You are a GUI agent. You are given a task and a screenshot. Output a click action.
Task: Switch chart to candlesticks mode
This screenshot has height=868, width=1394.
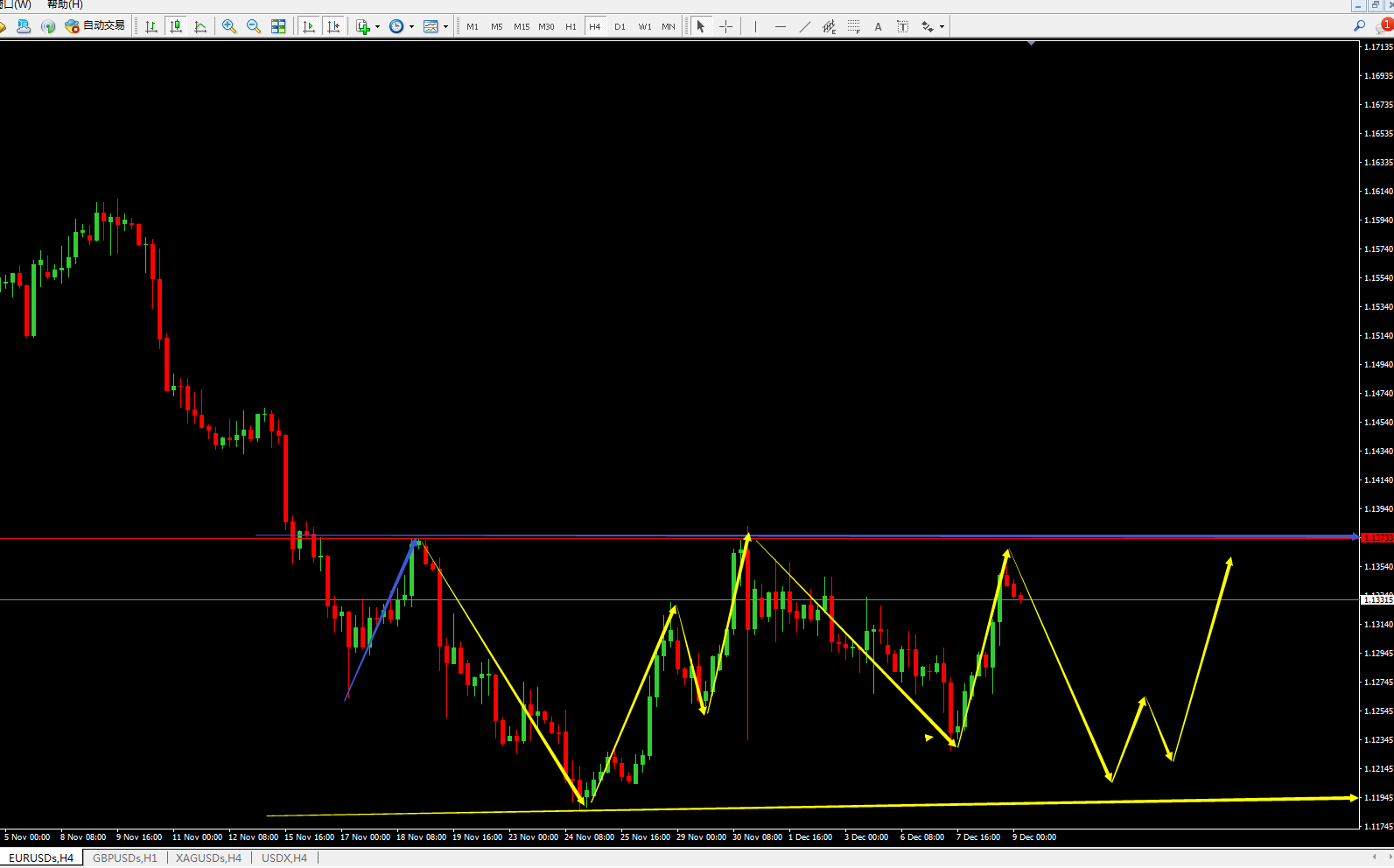click(x=176, y=26)
